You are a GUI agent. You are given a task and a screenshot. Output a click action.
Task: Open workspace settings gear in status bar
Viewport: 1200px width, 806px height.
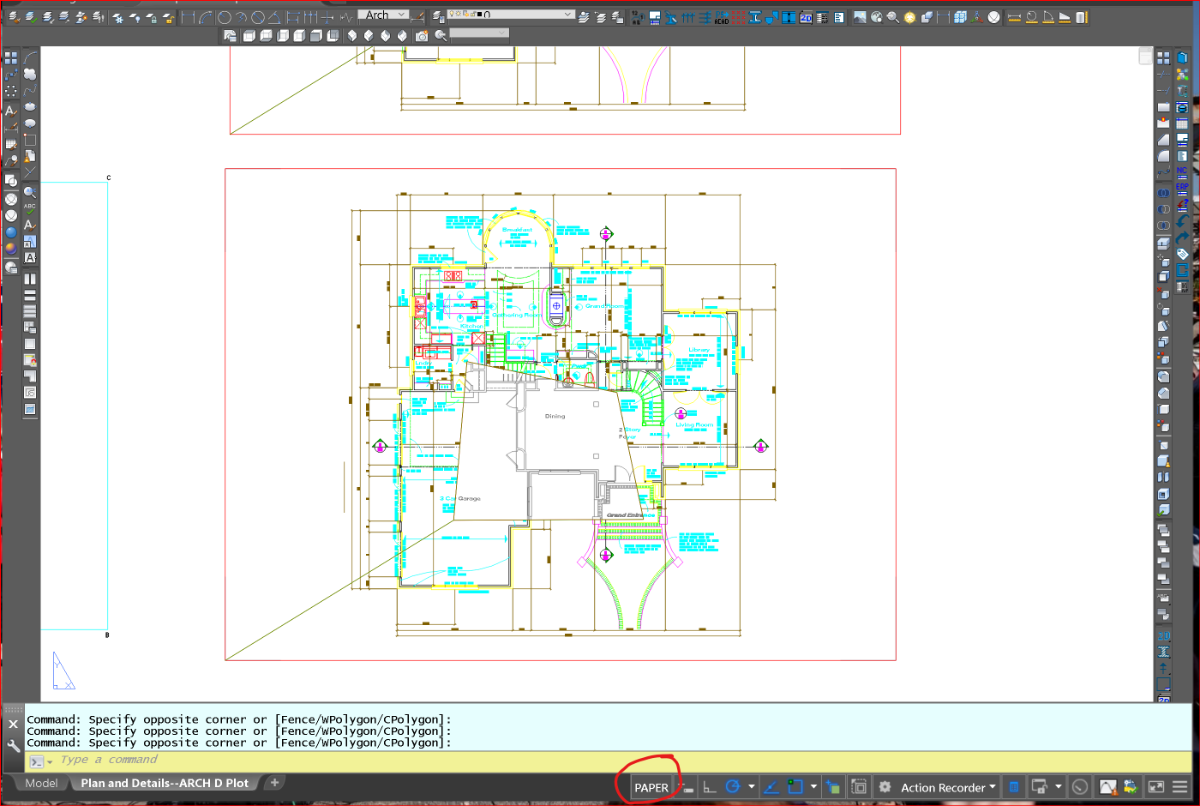click(x=885, y=788)
